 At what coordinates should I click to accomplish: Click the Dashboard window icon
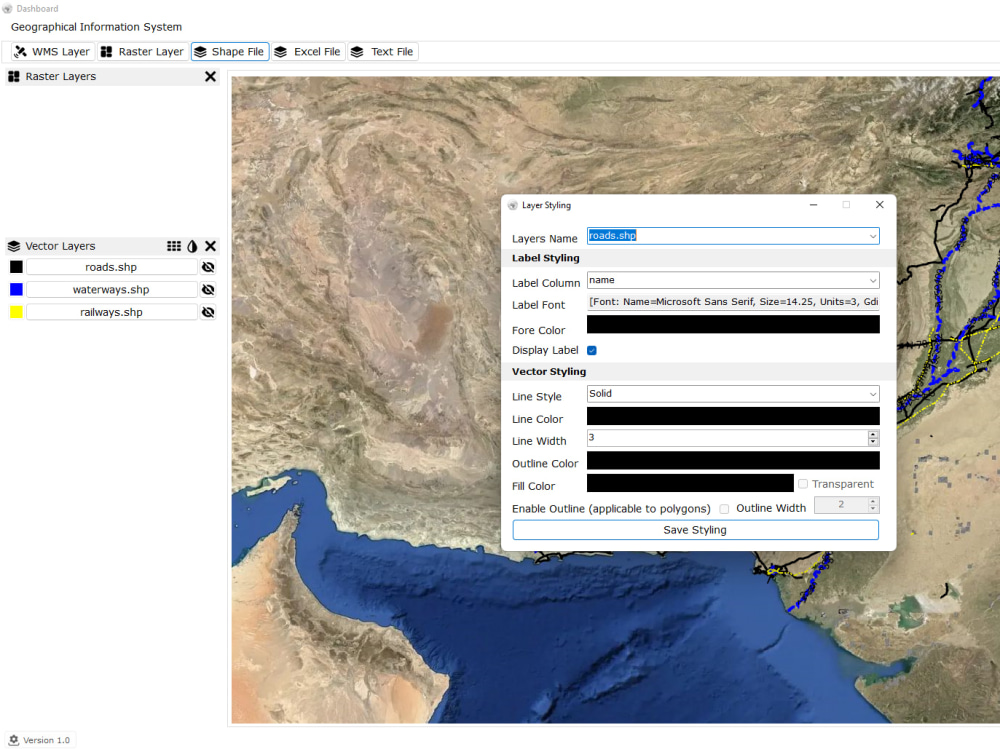[x=8, y=9]
